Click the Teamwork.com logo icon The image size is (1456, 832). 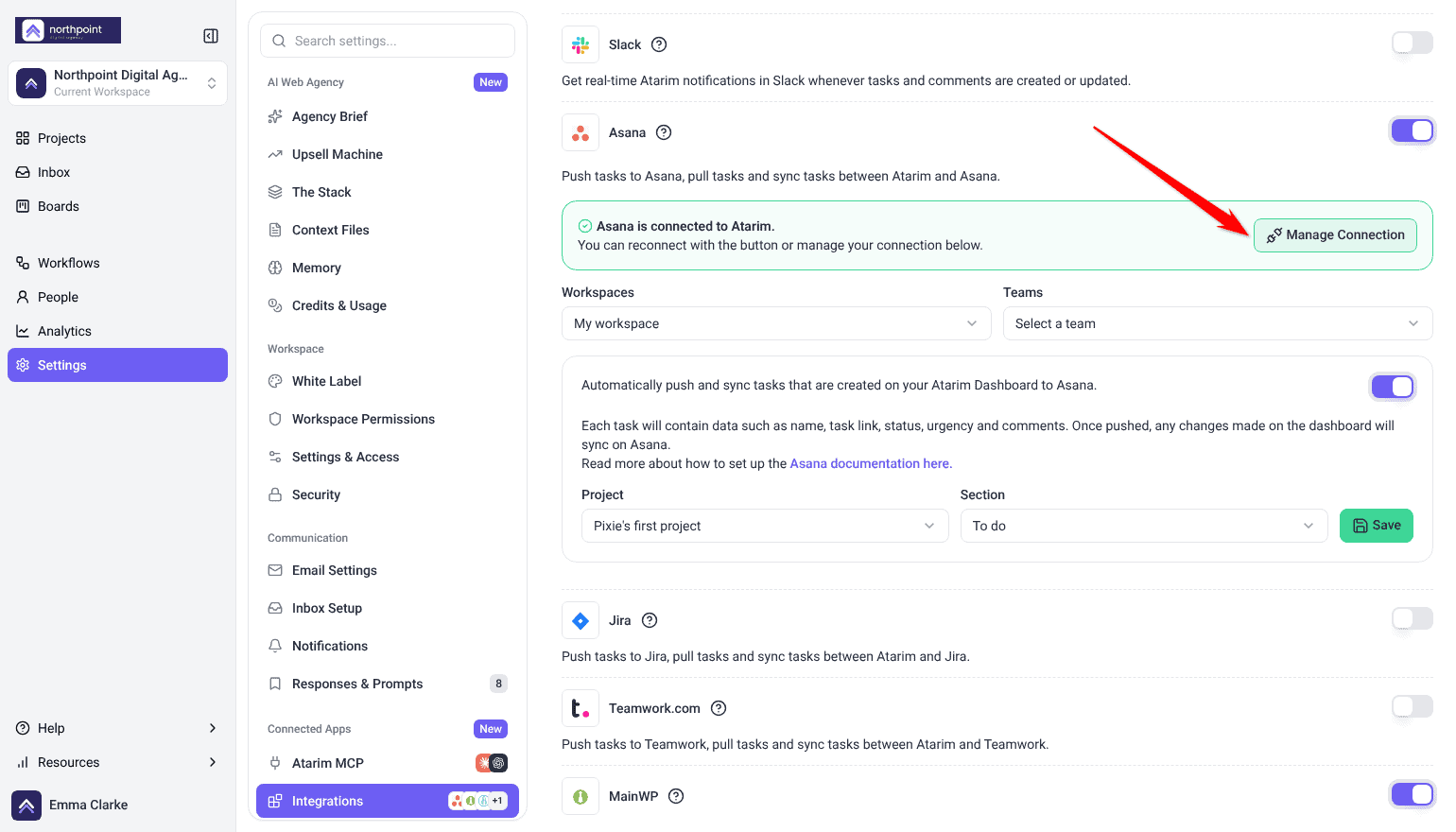click(x=581, y=708)
